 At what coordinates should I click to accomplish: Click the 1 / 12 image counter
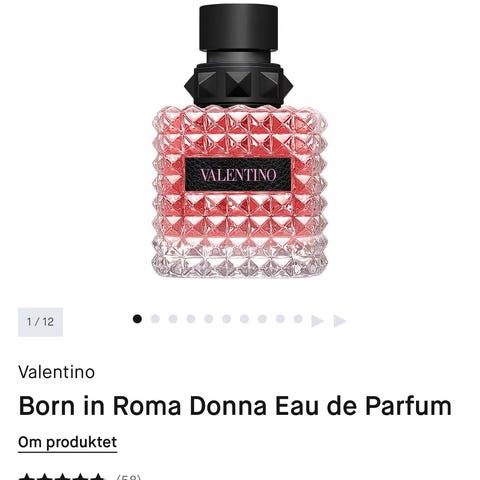click(40, 322)
